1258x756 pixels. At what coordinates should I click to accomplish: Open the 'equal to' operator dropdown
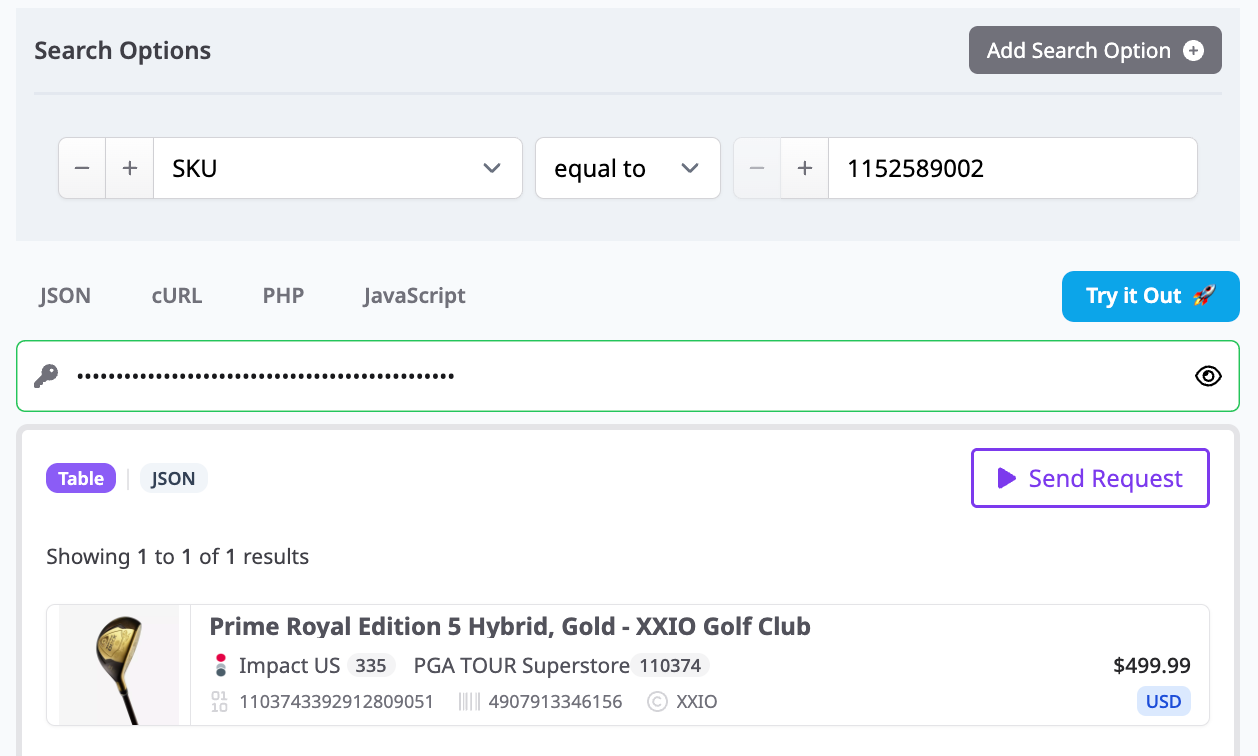click(x=628, y=168)
